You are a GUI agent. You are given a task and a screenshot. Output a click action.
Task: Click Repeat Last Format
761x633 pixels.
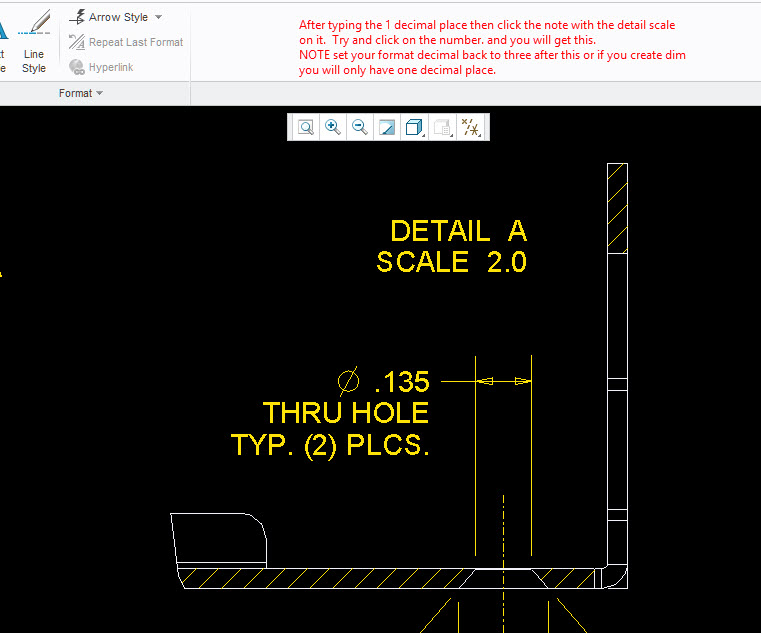[x=126, y=42]
